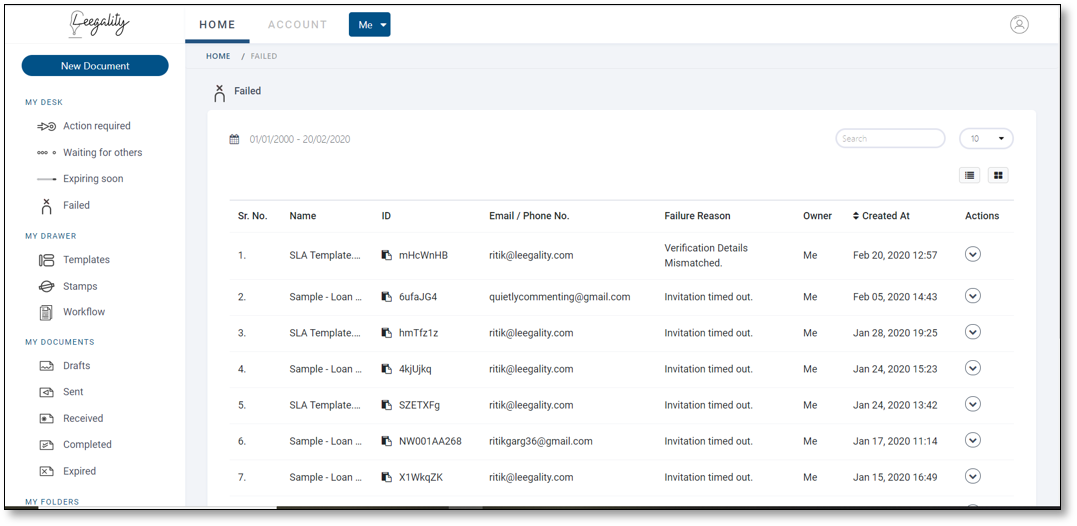Sort table by Created At
1077x526 pixels.
pos(881,216)
